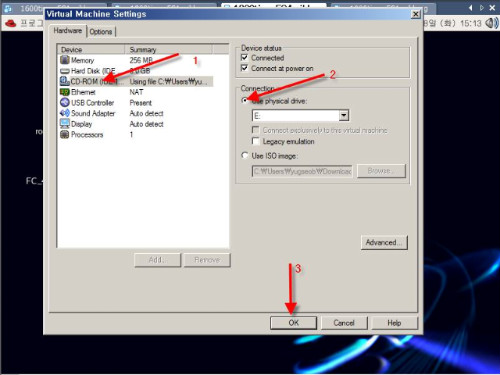The image size is (500, 375).
Task: Click the Summary column header
Action: pyautogui.click(x=168, y=49)
